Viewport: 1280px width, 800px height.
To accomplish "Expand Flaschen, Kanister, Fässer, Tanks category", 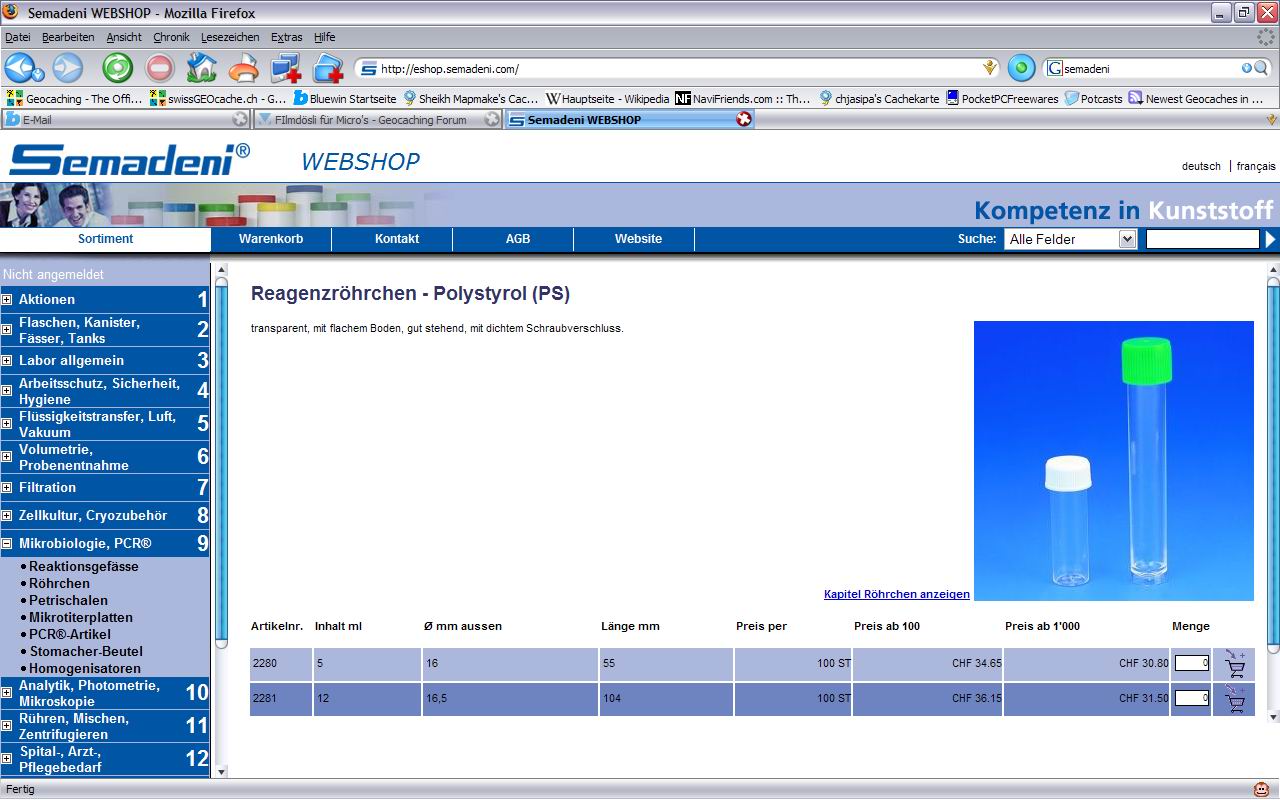I will coord(7,330).
